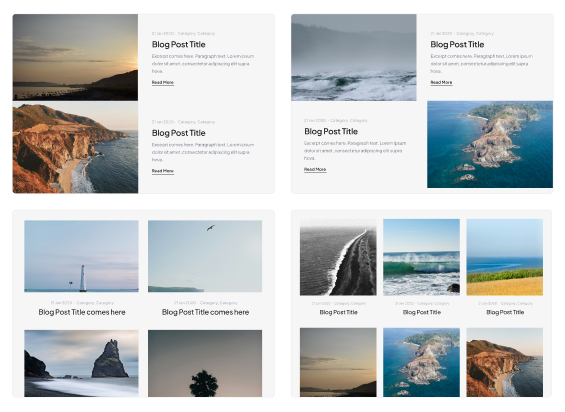Open Blog Post Title under the breaking green wave

[x=422, y=312]
